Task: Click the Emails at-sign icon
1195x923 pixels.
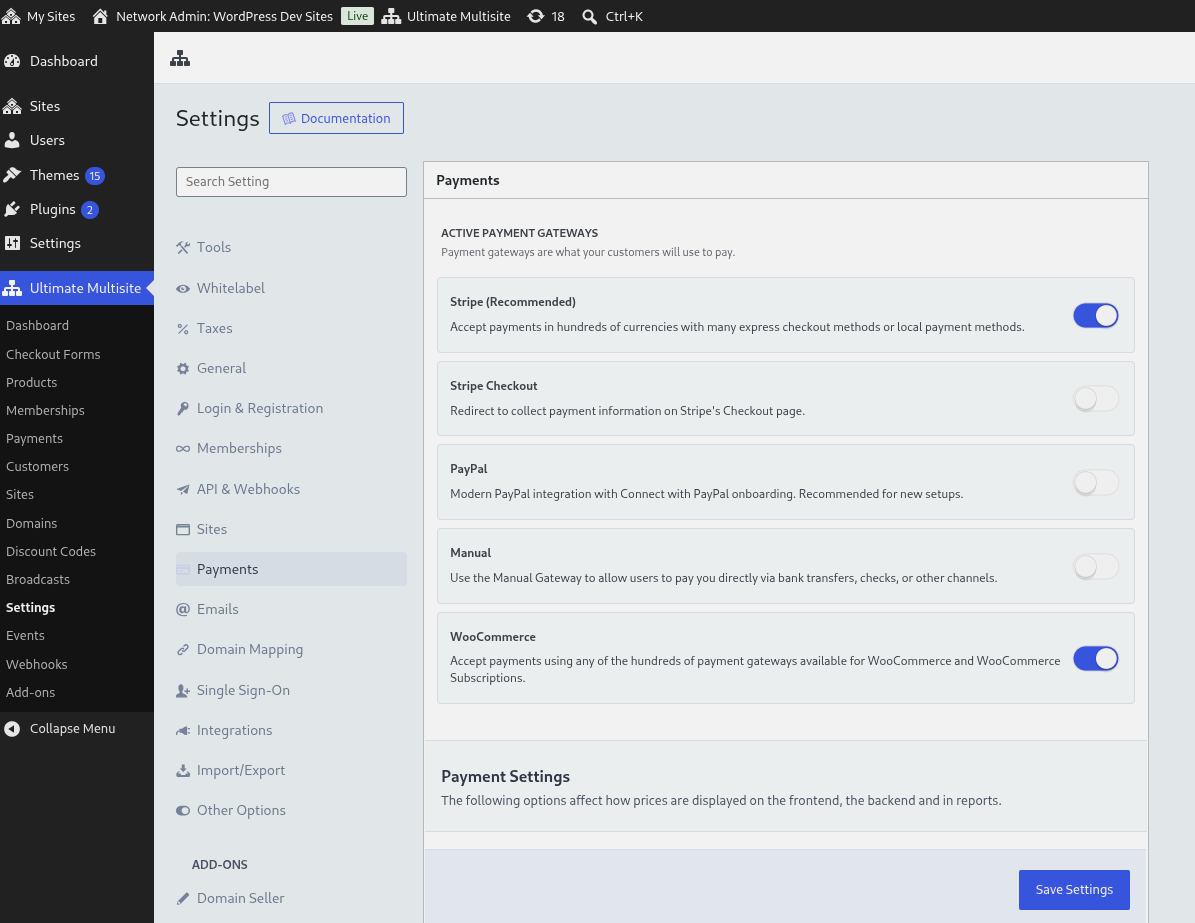Action: tap(183, 609)
